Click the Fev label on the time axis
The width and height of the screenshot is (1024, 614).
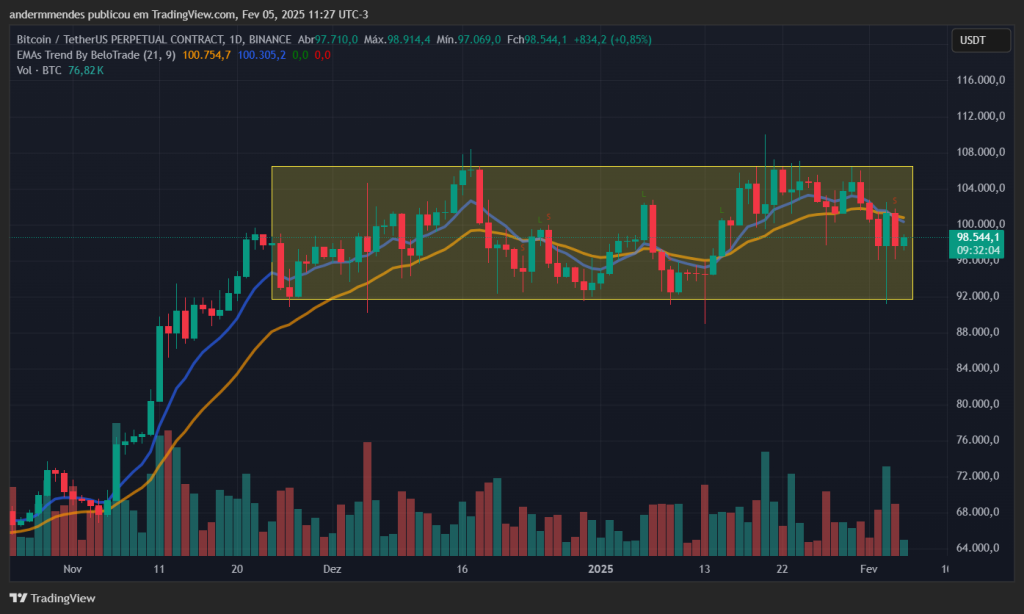[x=869, y=569]
